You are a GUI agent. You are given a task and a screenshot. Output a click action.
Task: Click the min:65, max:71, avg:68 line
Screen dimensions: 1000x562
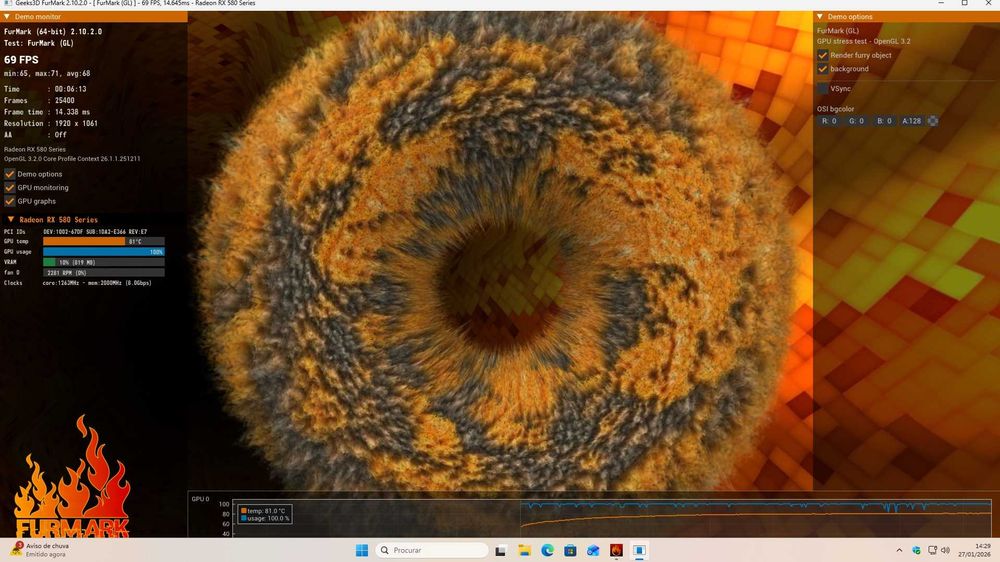coord(47,73)
